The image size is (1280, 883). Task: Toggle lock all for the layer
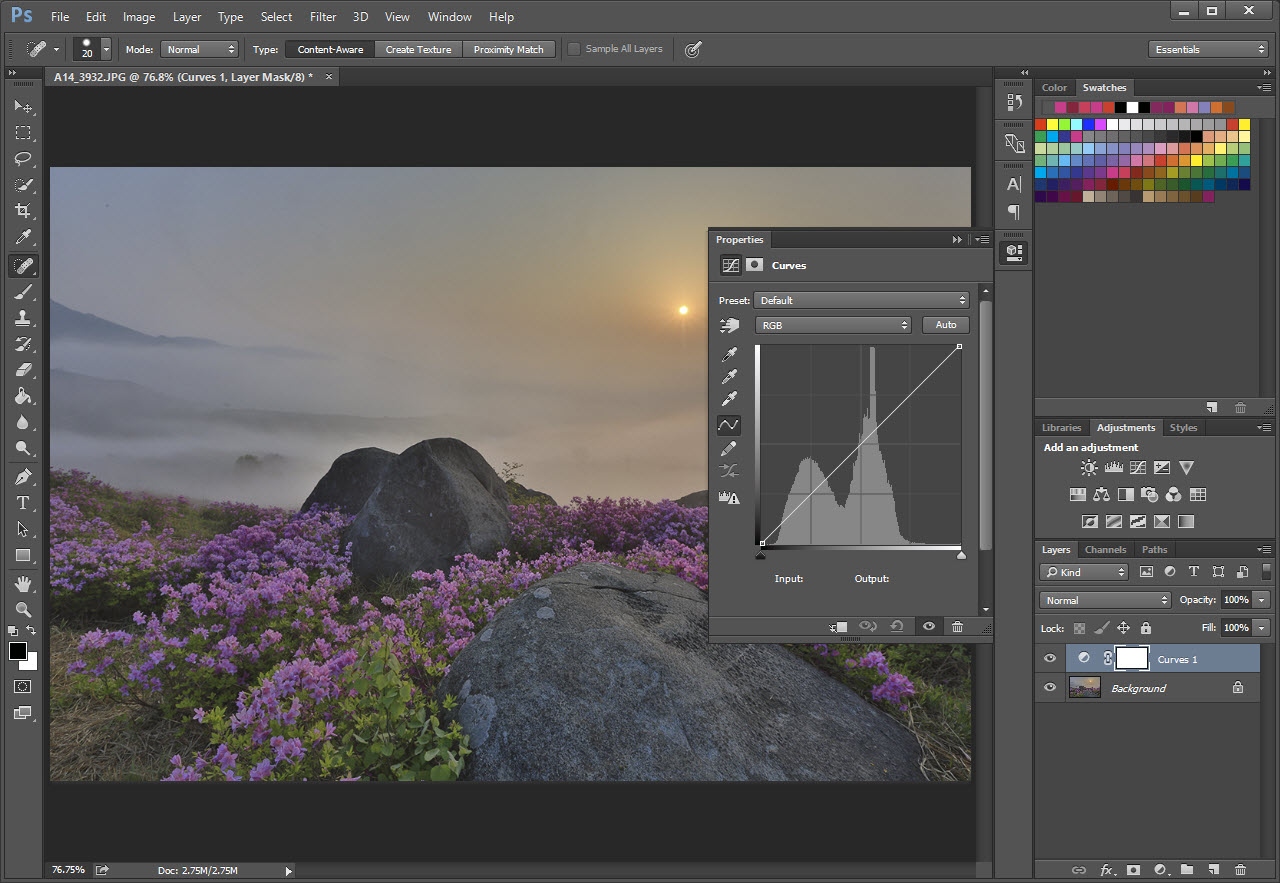[1145, 628]
